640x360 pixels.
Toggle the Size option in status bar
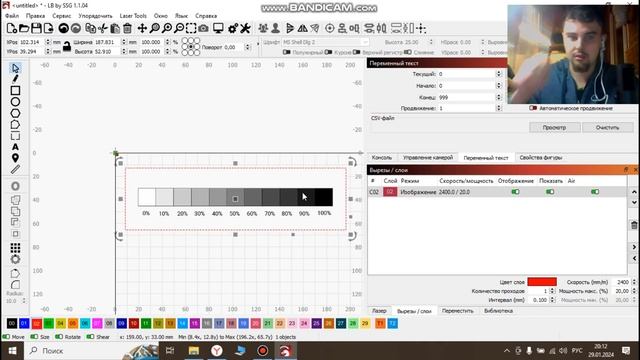(34, 337)
